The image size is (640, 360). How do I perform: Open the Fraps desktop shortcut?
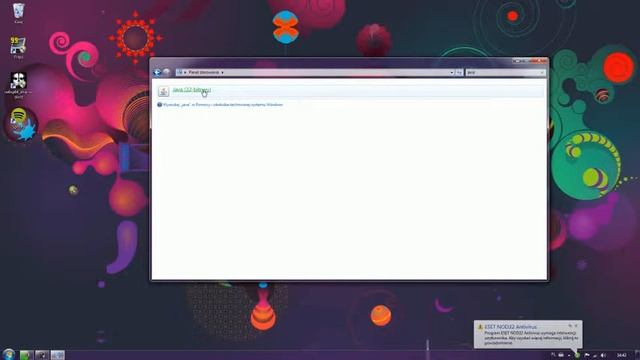[x=18, y=47]
